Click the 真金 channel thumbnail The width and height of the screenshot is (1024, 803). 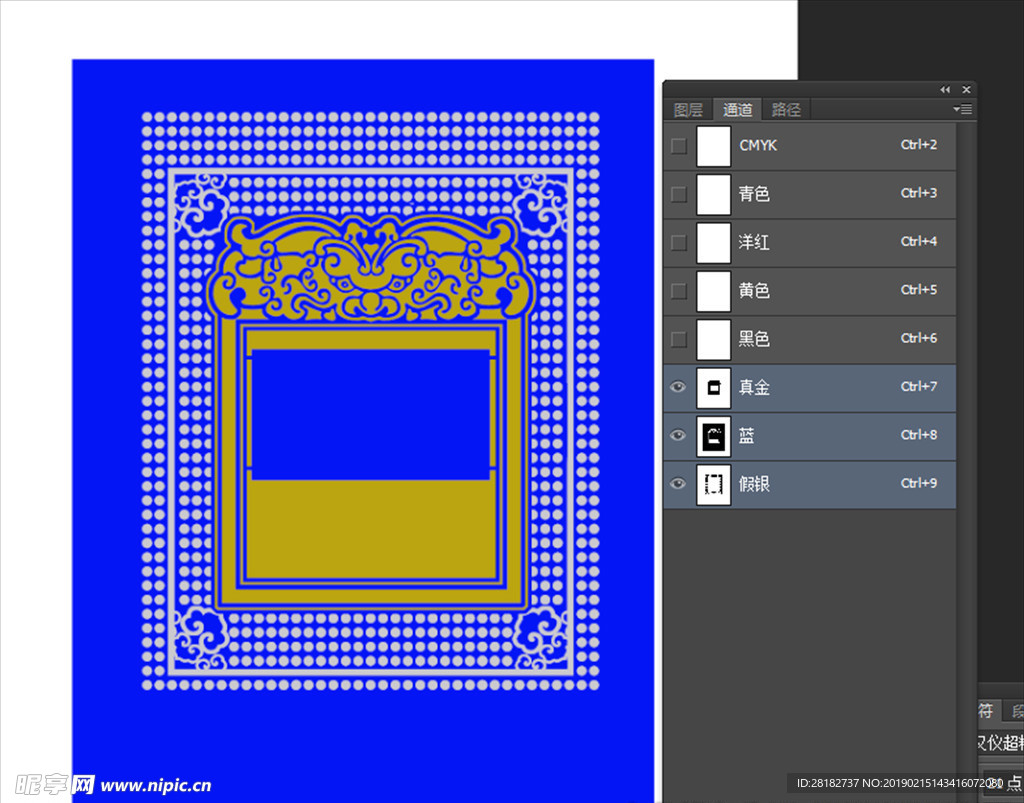coord(714,387)
